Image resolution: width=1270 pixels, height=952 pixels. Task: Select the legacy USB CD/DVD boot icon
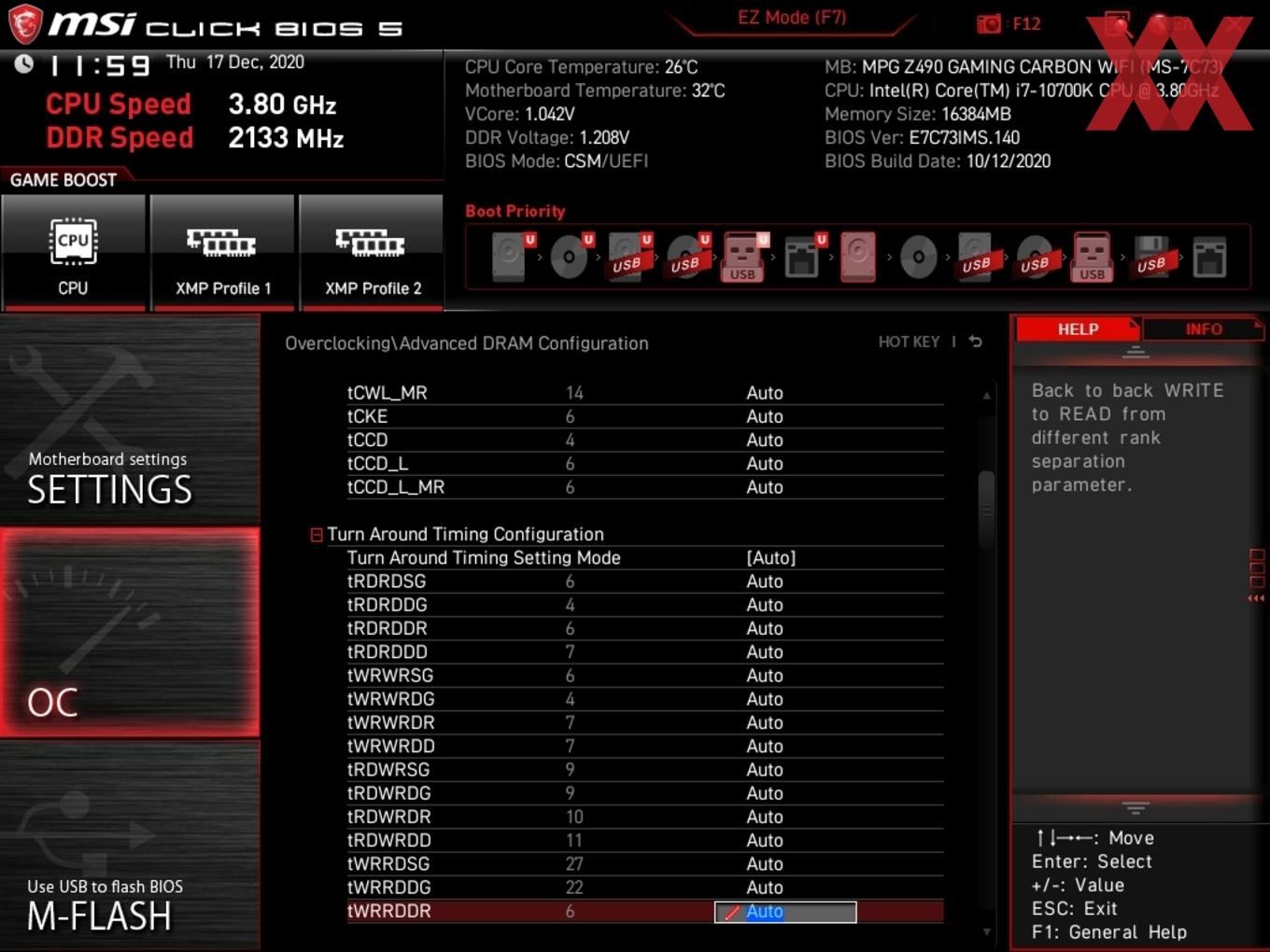[1035, 257]
